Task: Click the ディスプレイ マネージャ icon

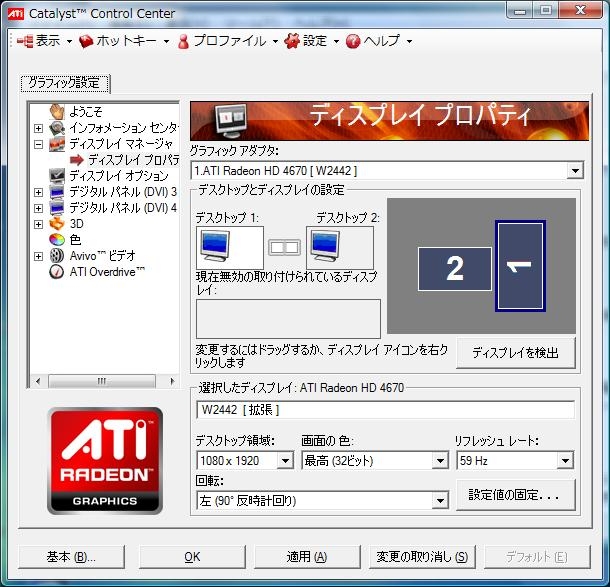Action: (x=57, y=144)
